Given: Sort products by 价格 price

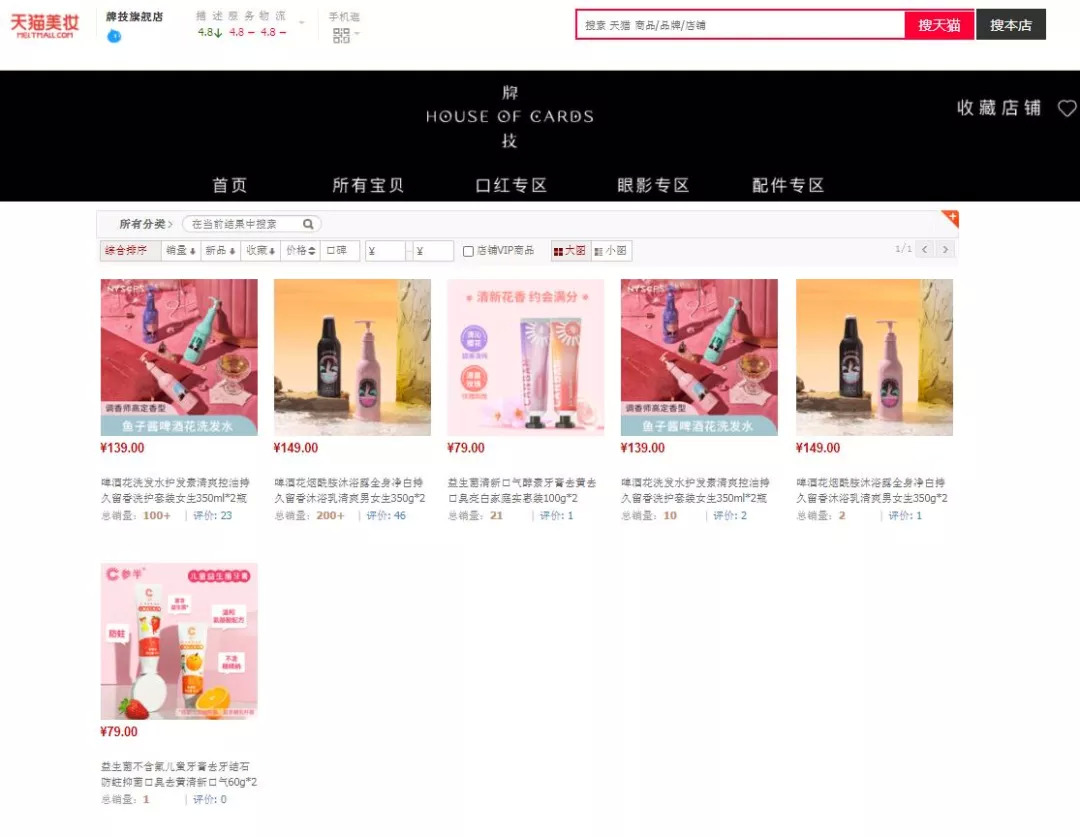Looking at the screenshot, I should click(x=301, y=251).
